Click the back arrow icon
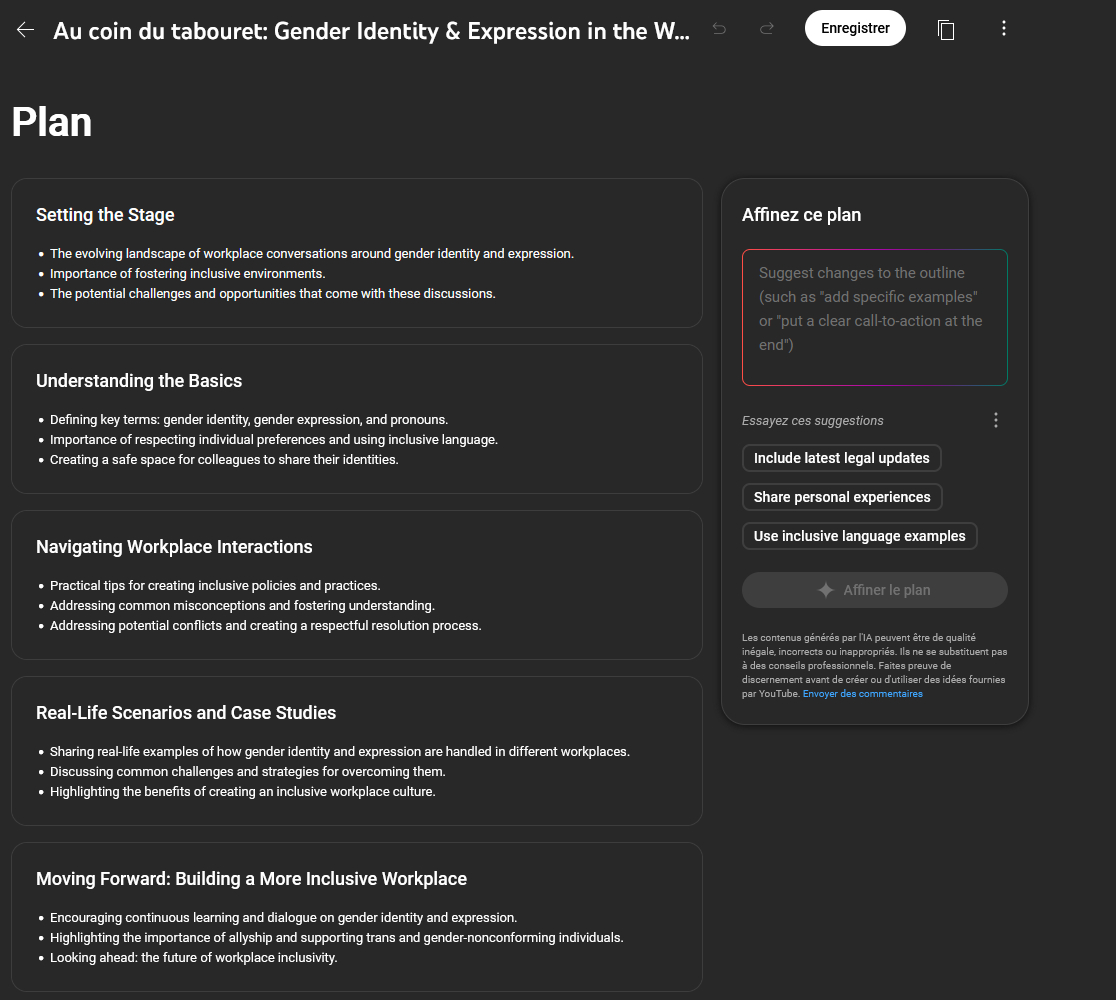The image size is (1116, 1000). (x=25, y=30)
